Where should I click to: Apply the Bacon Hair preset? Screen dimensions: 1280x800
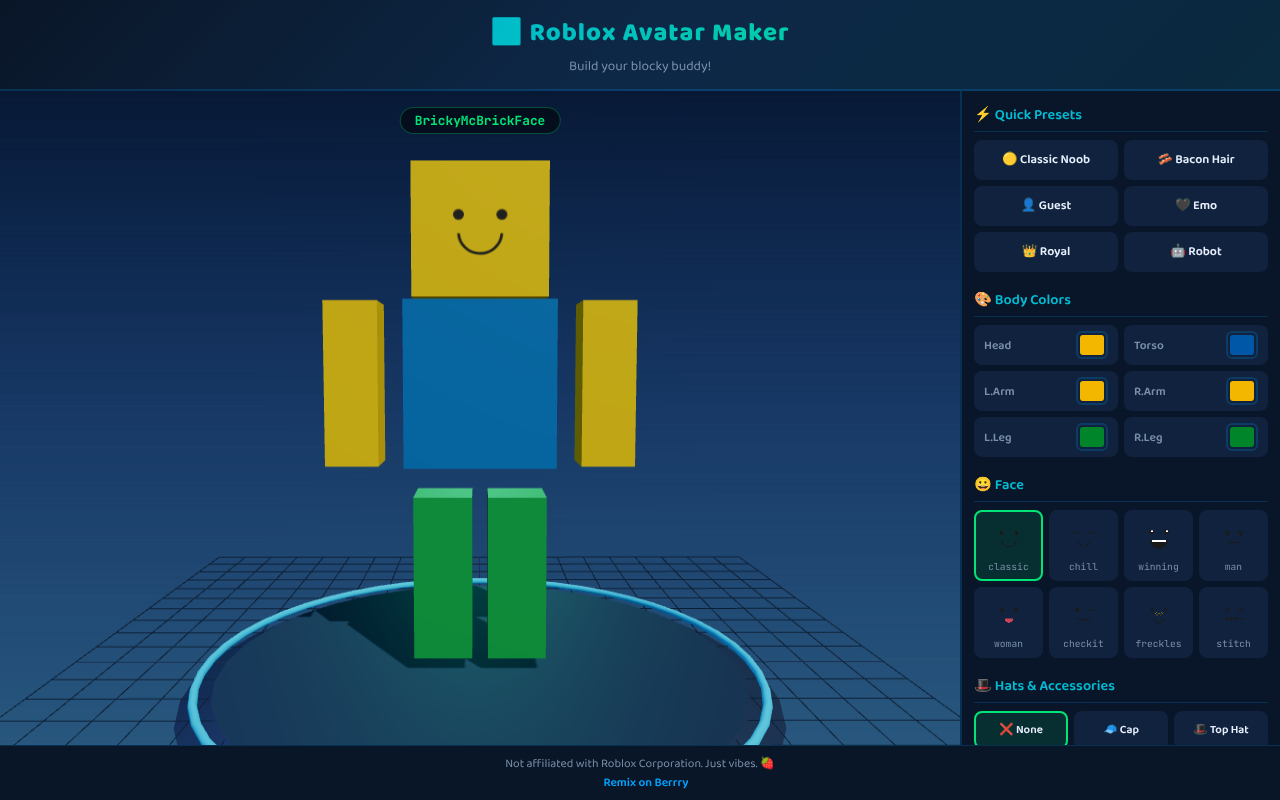pos(1195,159)
